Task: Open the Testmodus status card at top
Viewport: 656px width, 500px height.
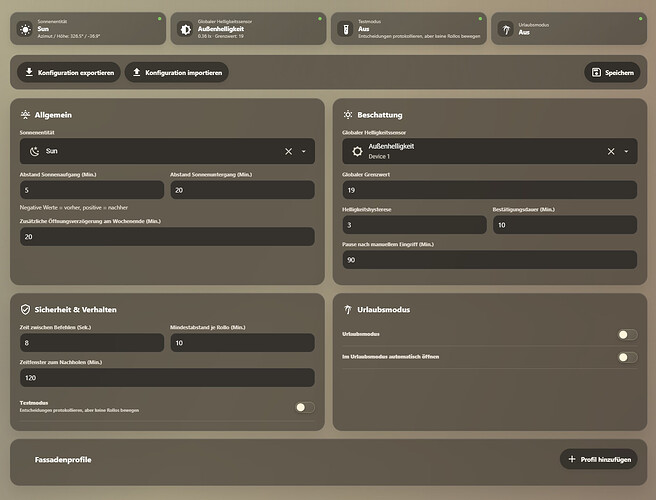Action: [409, 28]
